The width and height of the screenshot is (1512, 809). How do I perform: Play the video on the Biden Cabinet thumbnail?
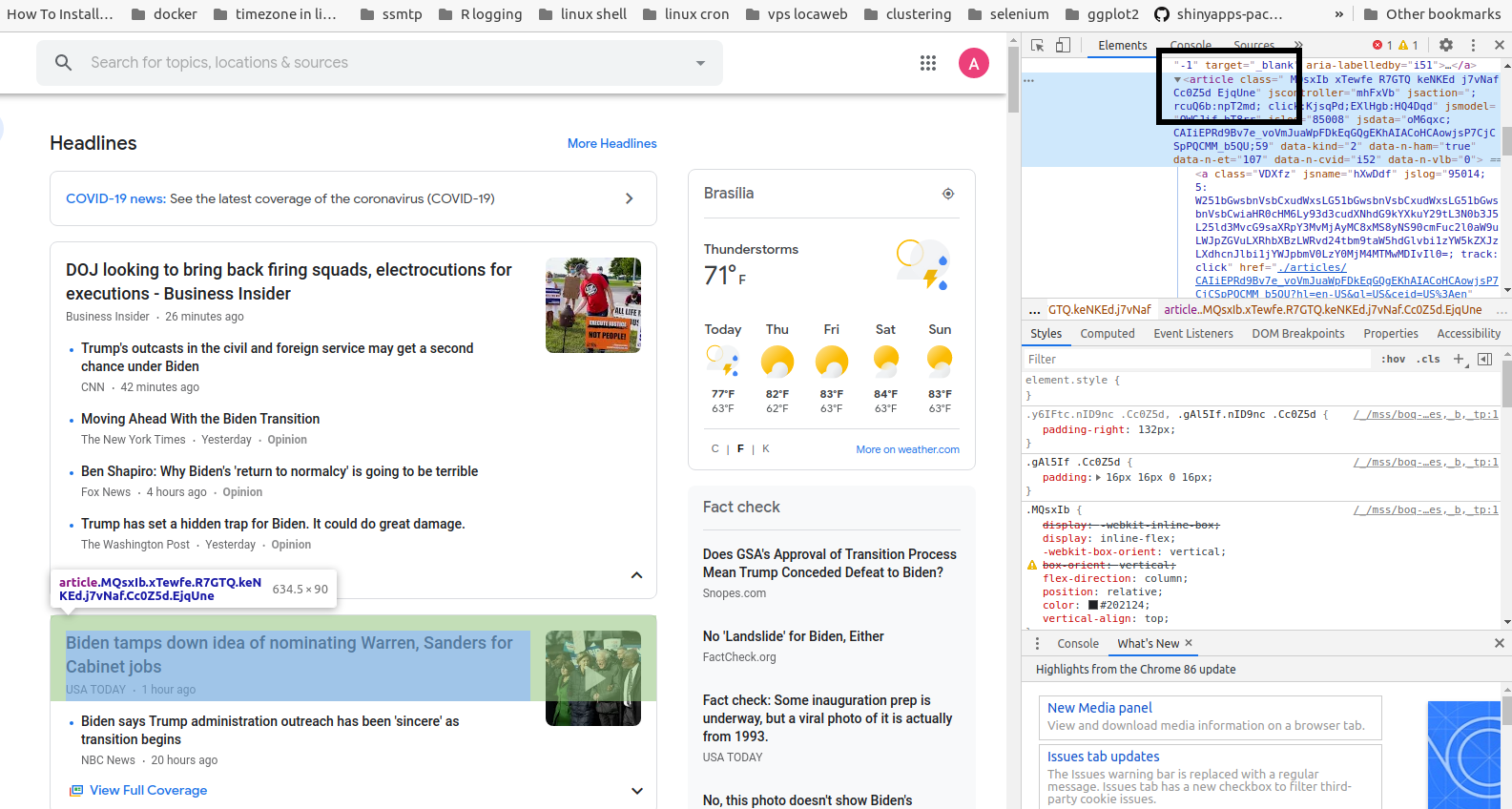click(593, 678)
